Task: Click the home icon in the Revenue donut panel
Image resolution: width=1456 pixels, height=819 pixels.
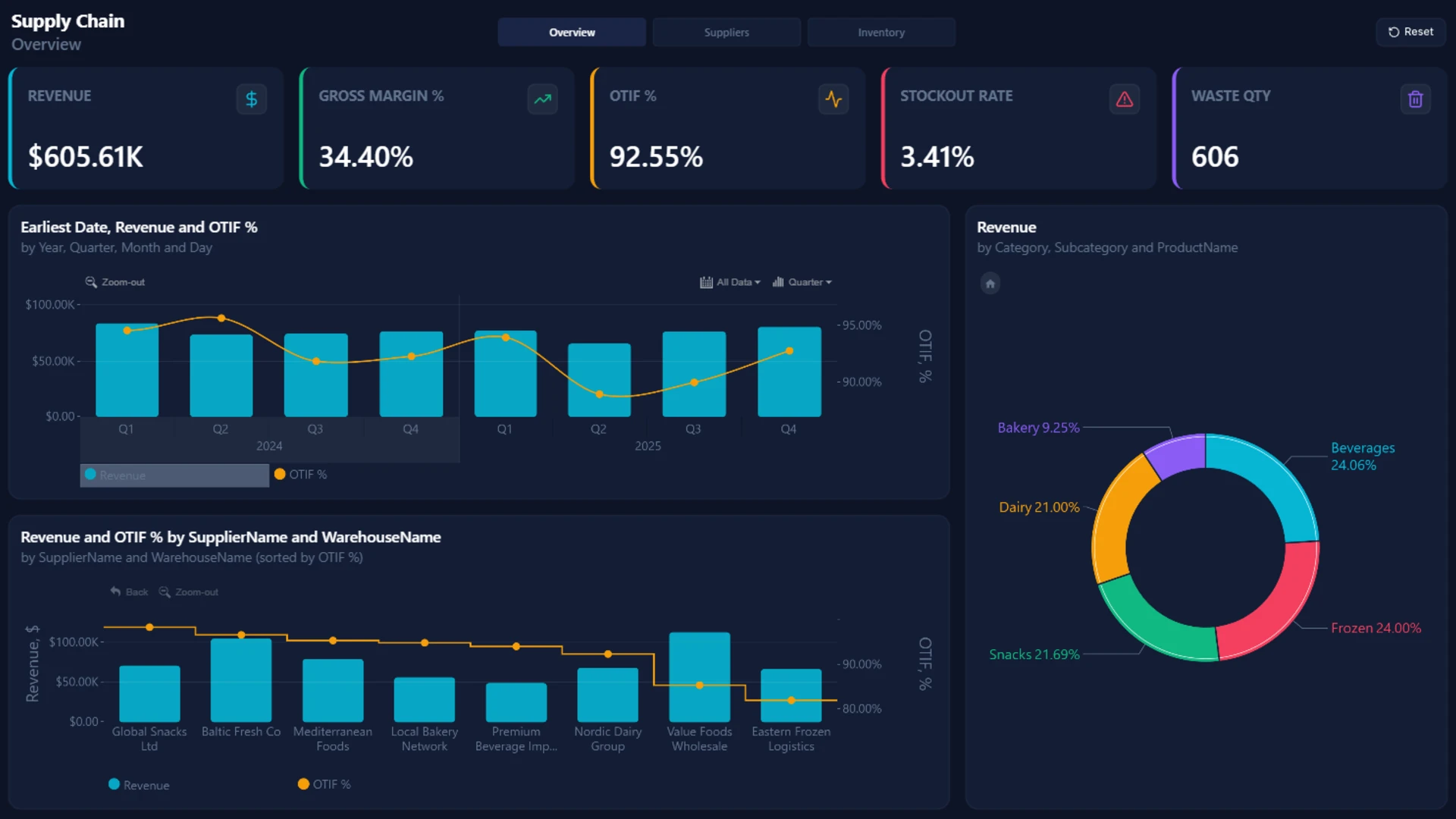Action: [990, 284]
